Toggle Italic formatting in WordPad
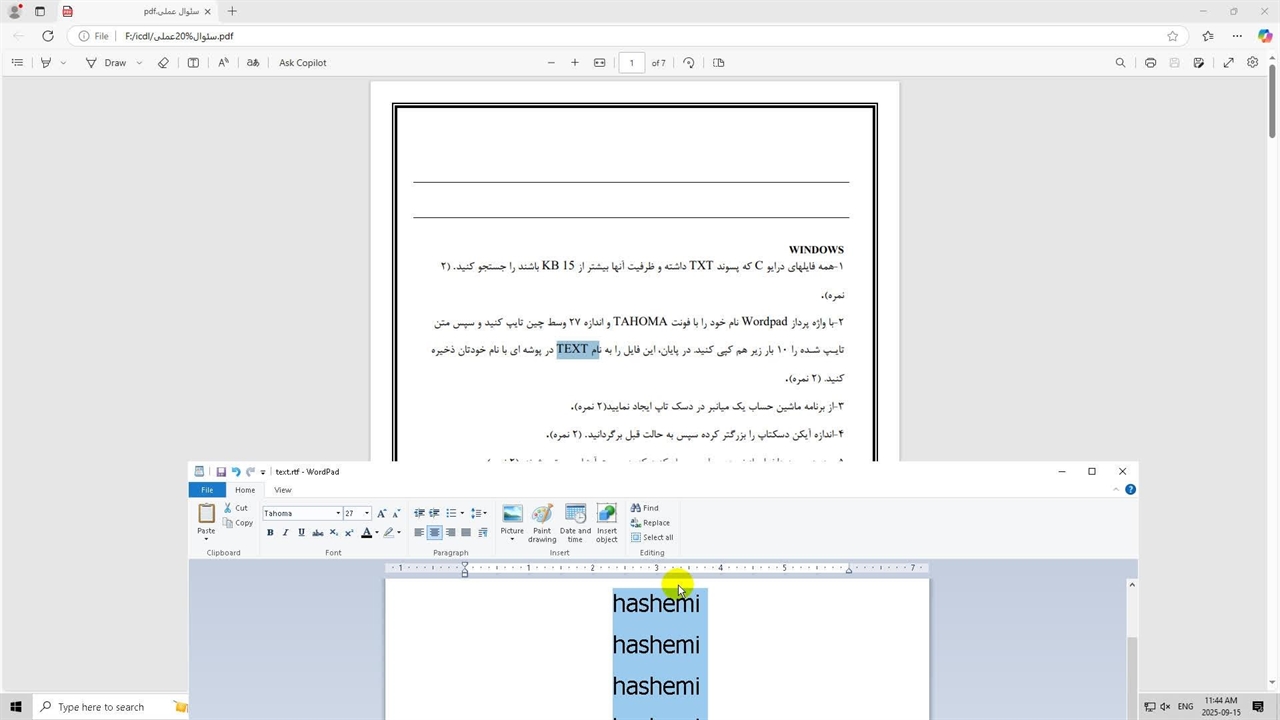This screenshot has height=720, width=1280. [x=286, y=533]
